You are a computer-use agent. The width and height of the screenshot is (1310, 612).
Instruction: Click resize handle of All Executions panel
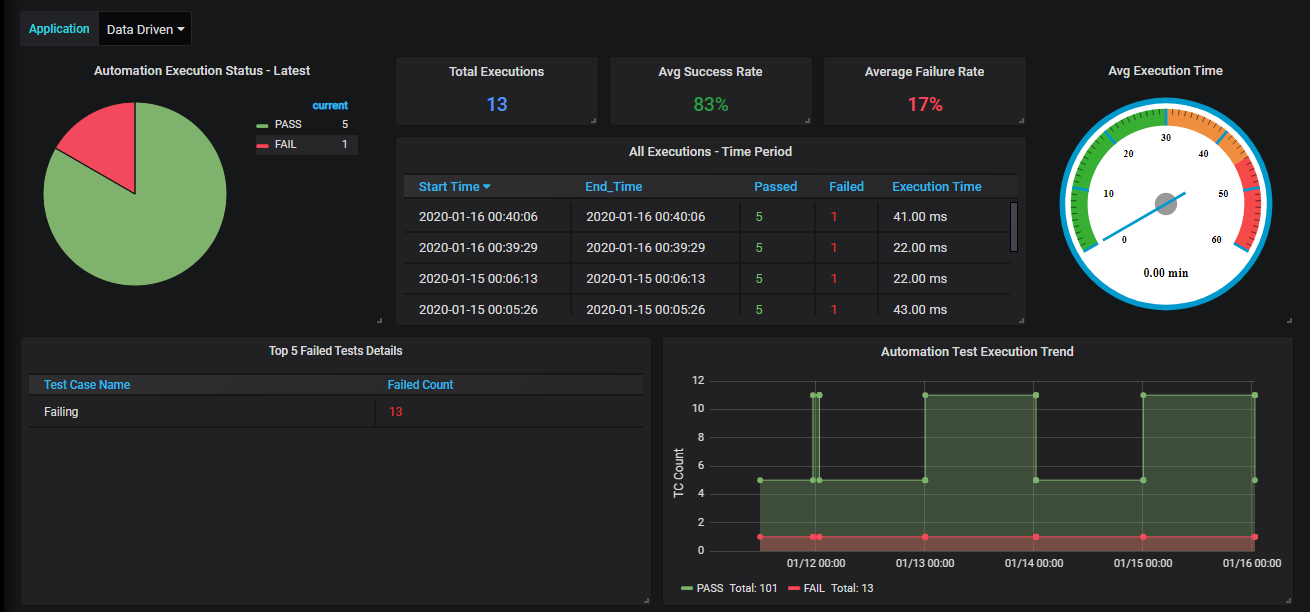1021,321
